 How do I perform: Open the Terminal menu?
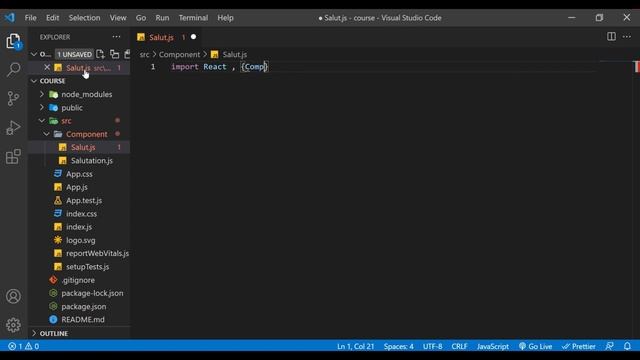click(x=193, y=18)
